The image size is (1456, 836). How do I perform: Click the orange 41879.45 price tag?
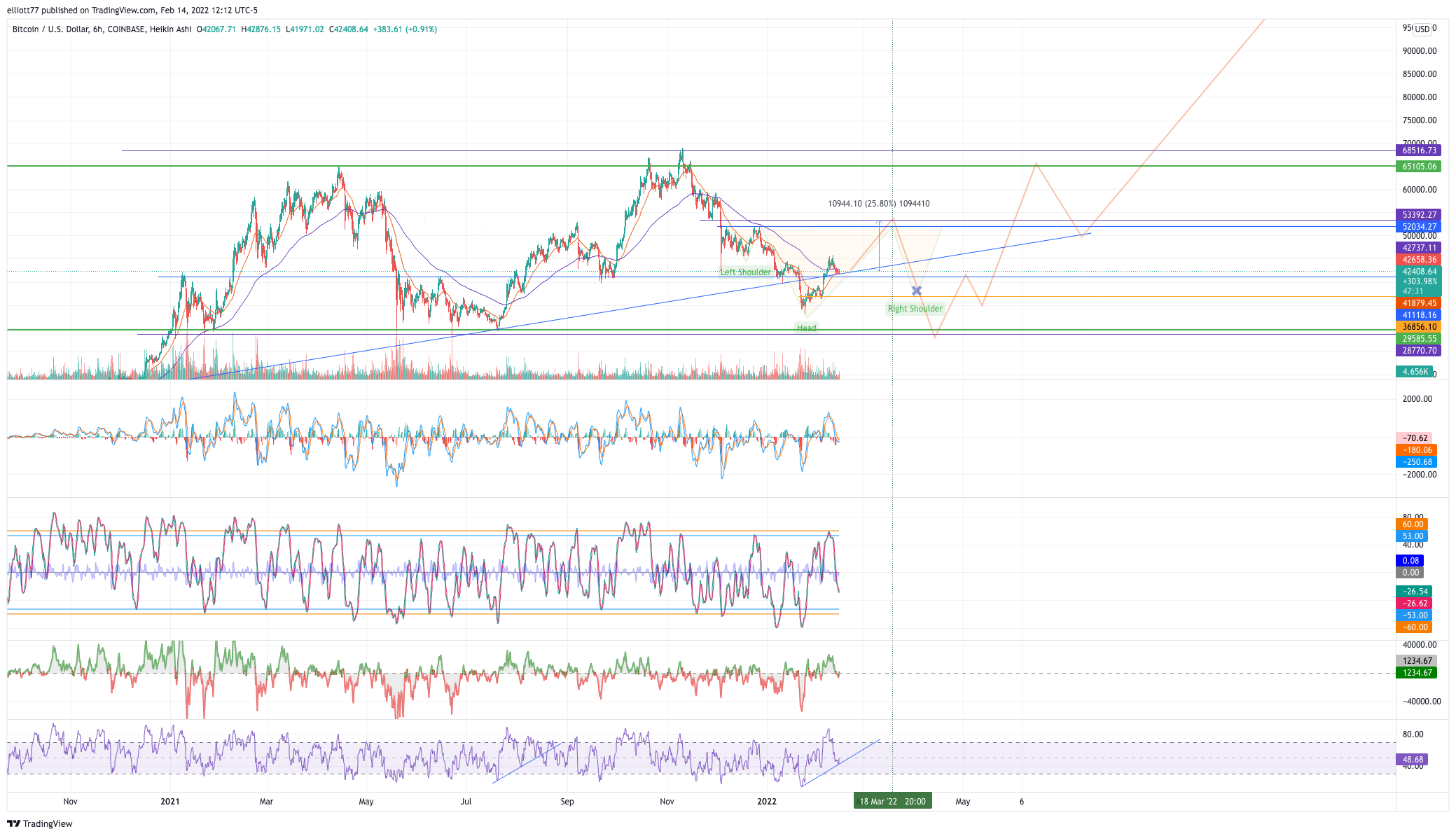[1419, 303]
